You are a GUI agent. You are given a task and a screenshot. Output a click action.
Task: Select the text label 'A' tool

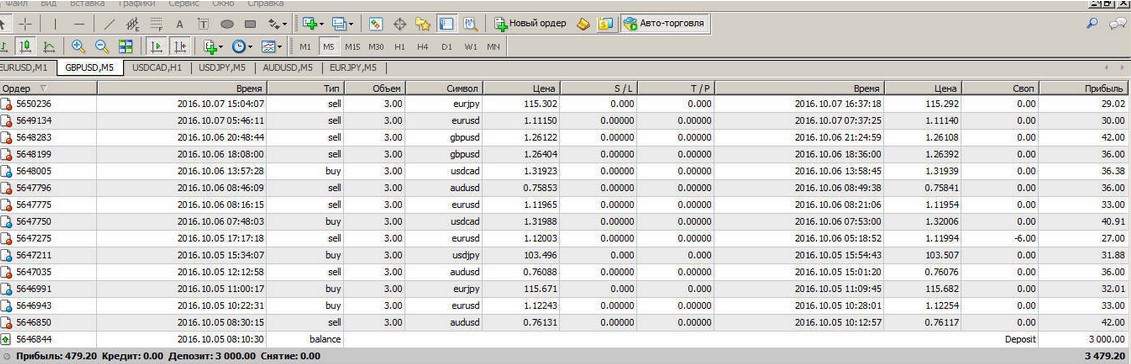(180, 24)
